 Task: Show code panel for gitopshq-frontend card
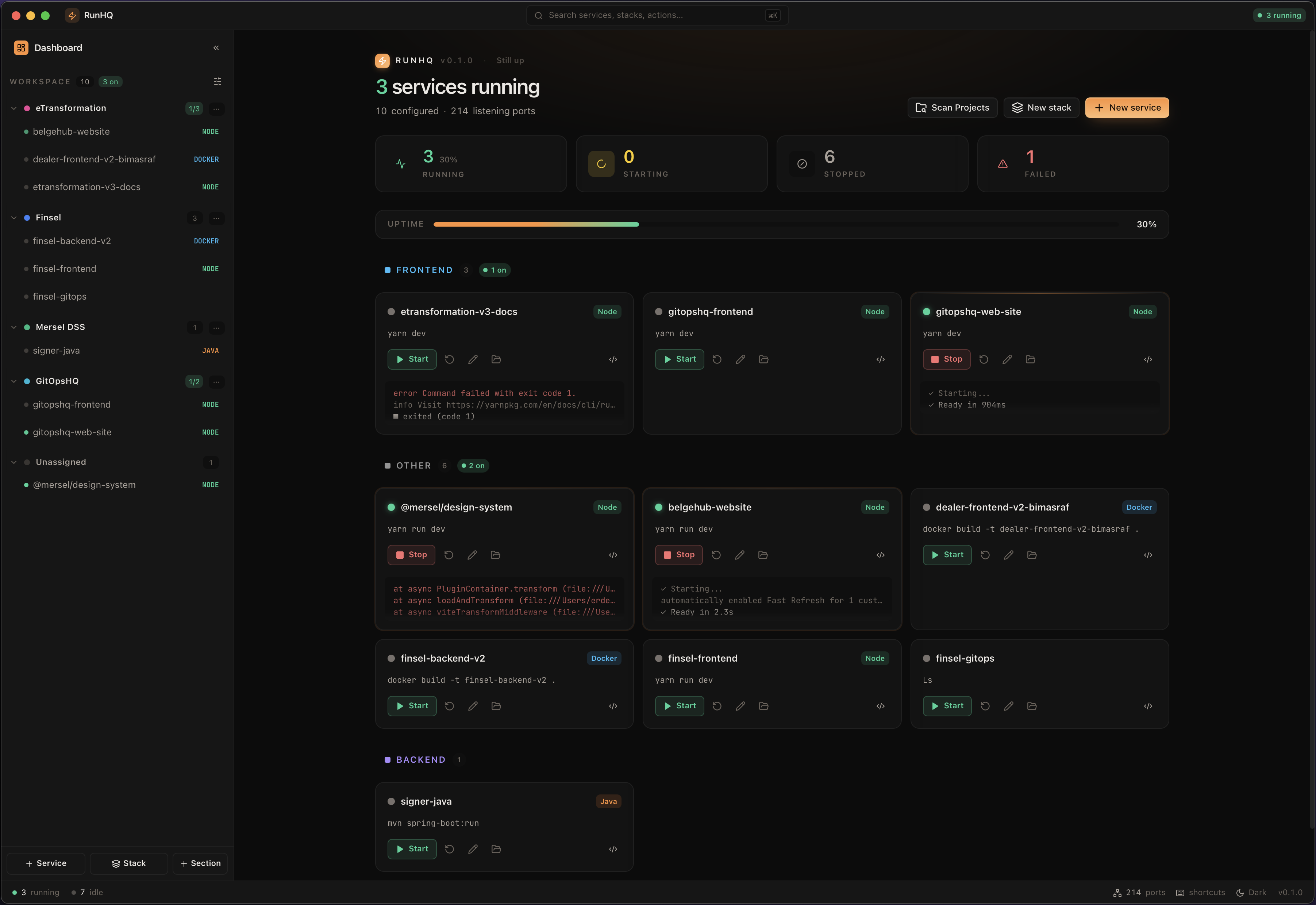click(x=880, y=359)
